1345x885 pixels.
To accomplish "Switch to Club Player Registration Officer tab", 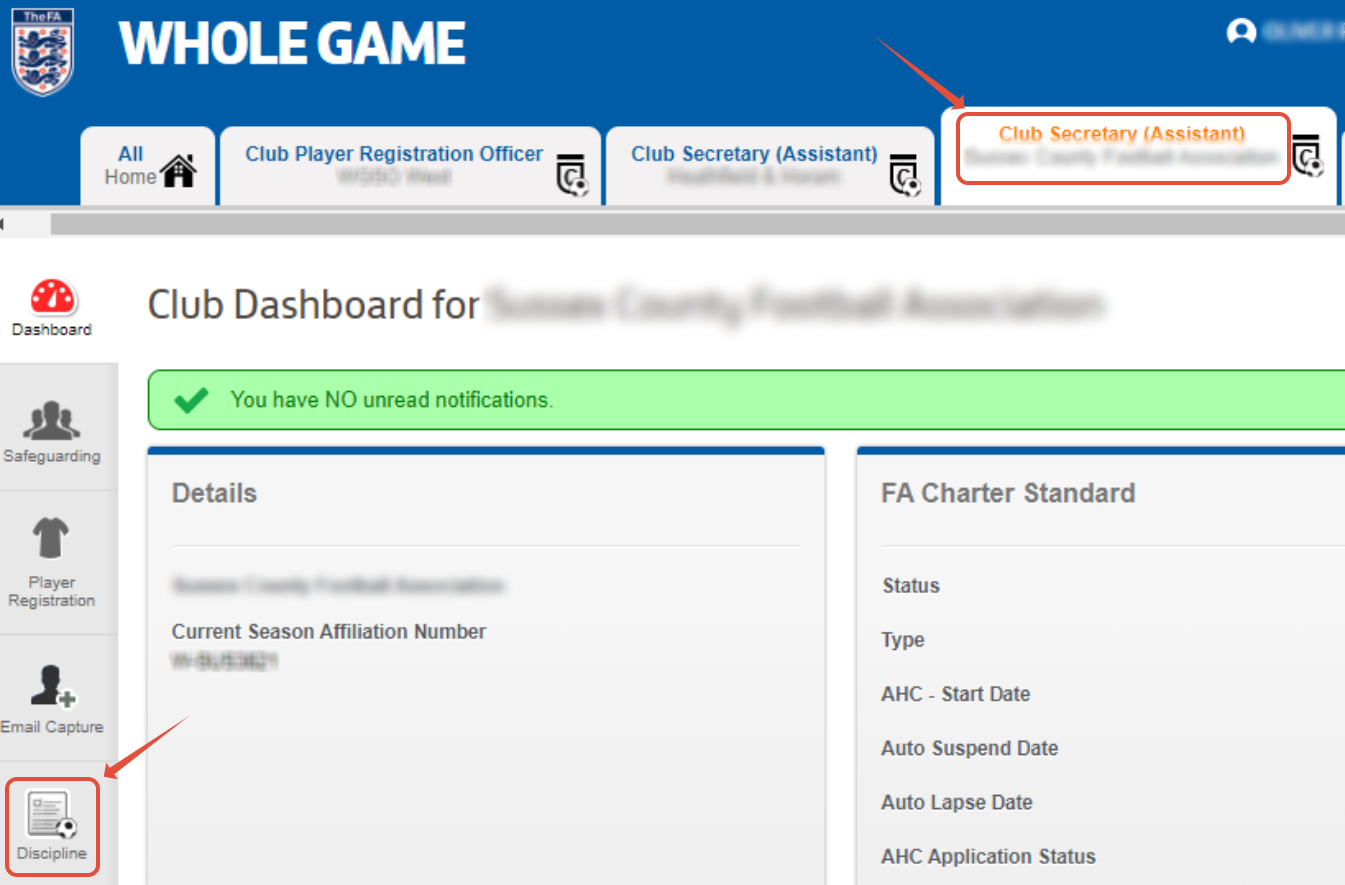I will tap(410, 166).
